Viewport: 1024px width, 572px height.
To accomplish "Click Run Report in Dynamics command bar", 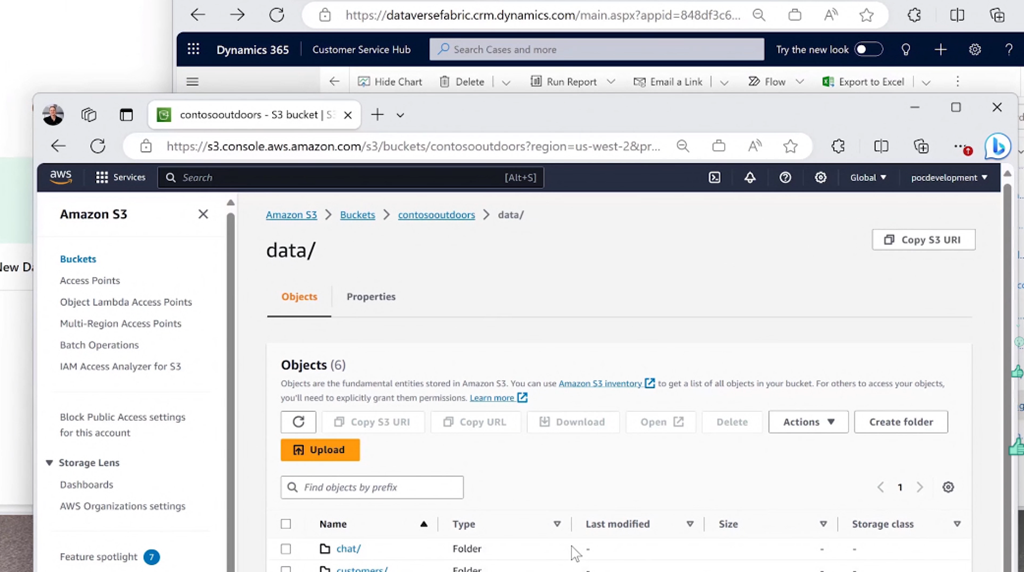I will tap(564, 82).
